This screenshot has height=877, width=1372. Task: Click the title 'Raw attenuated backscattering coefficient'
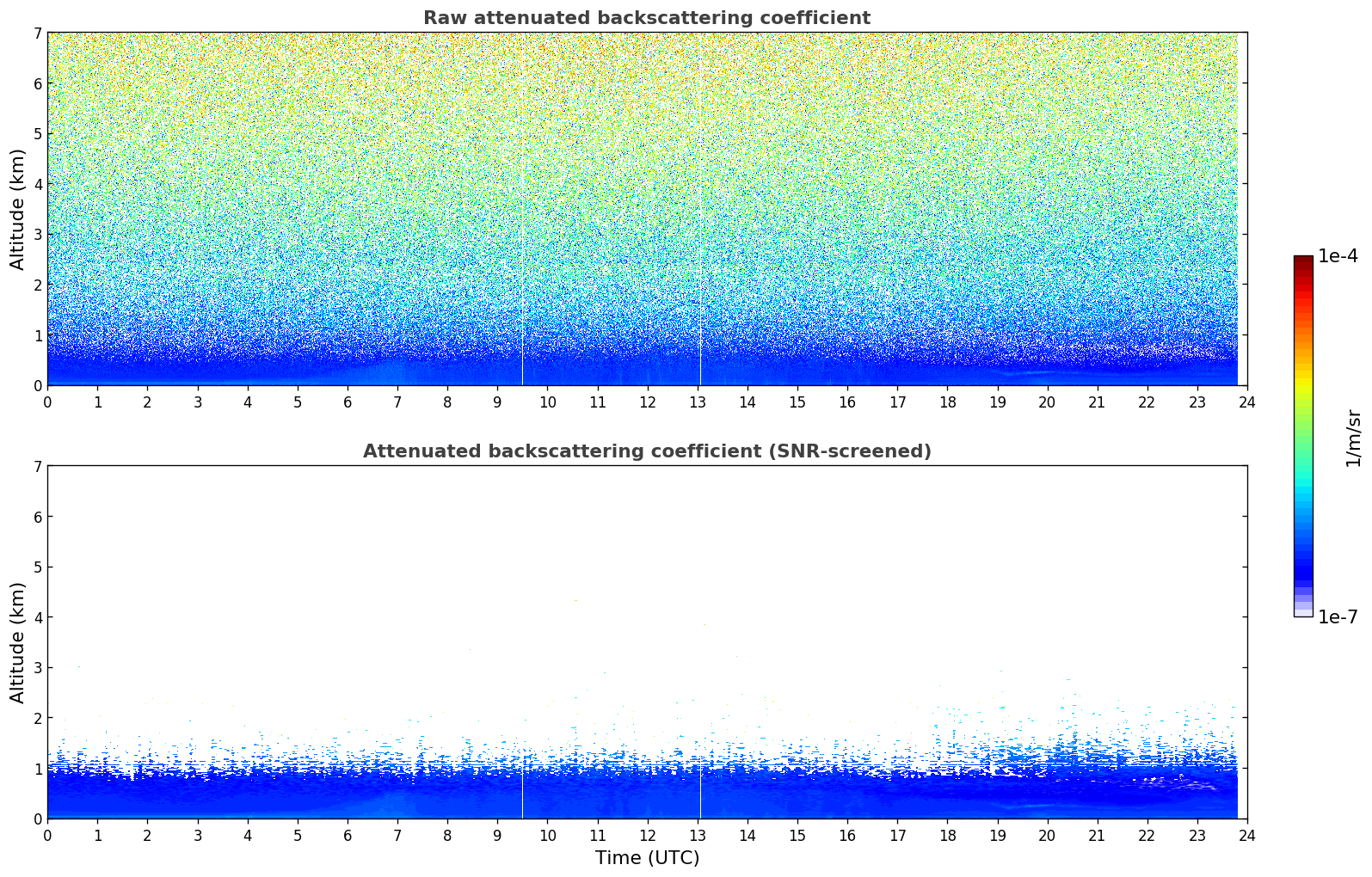(647, 18)
